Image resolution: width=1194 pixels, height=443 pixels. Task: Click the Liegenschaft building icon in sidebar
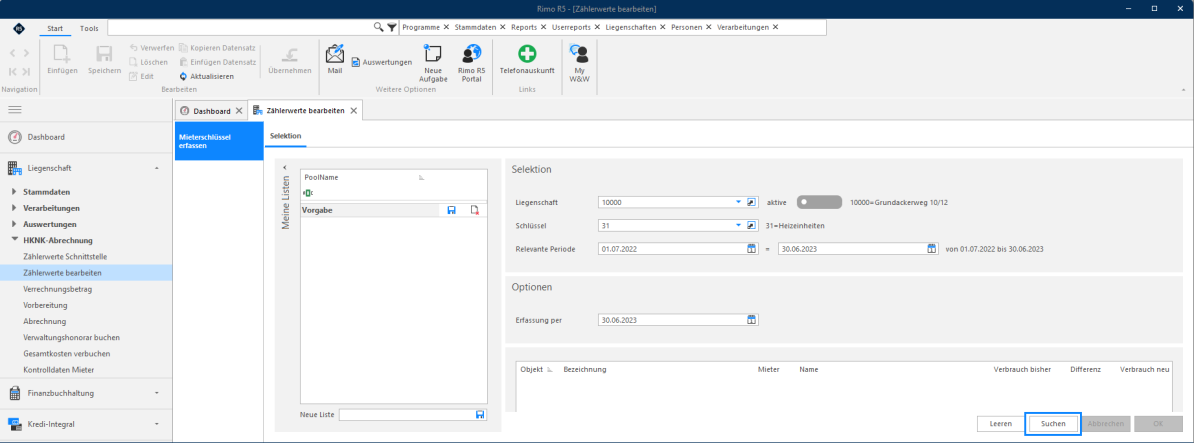tap(14, 167)
